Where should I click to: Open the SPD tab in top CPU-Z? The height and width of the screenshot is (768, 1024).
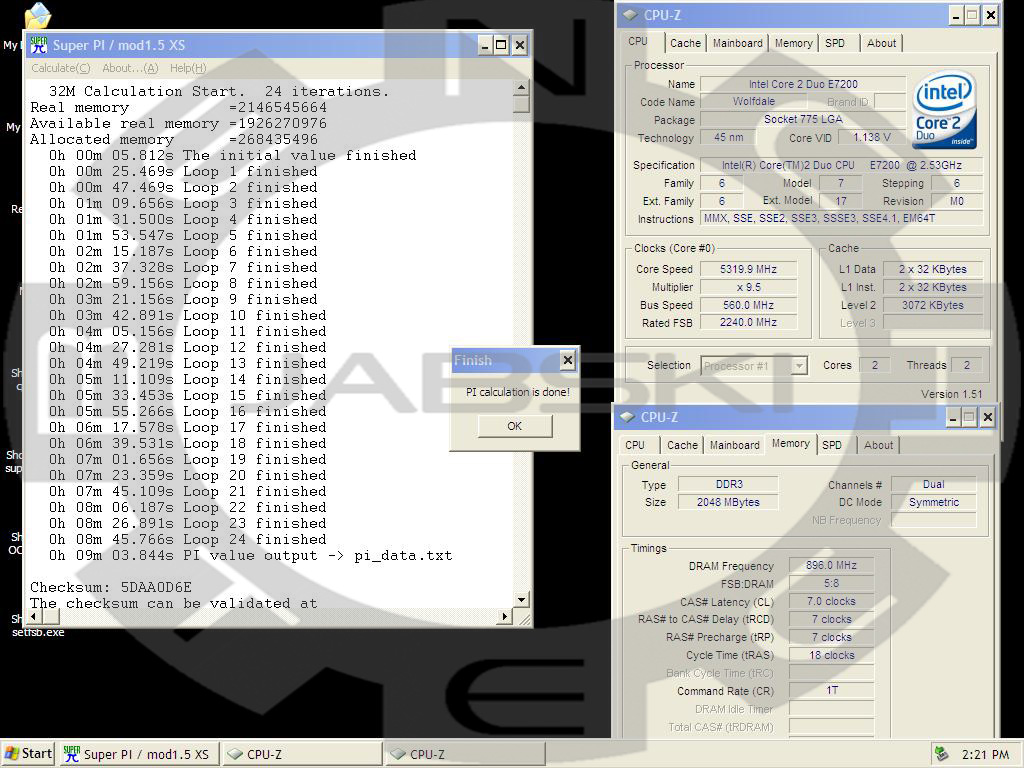[x=835, y=43]
